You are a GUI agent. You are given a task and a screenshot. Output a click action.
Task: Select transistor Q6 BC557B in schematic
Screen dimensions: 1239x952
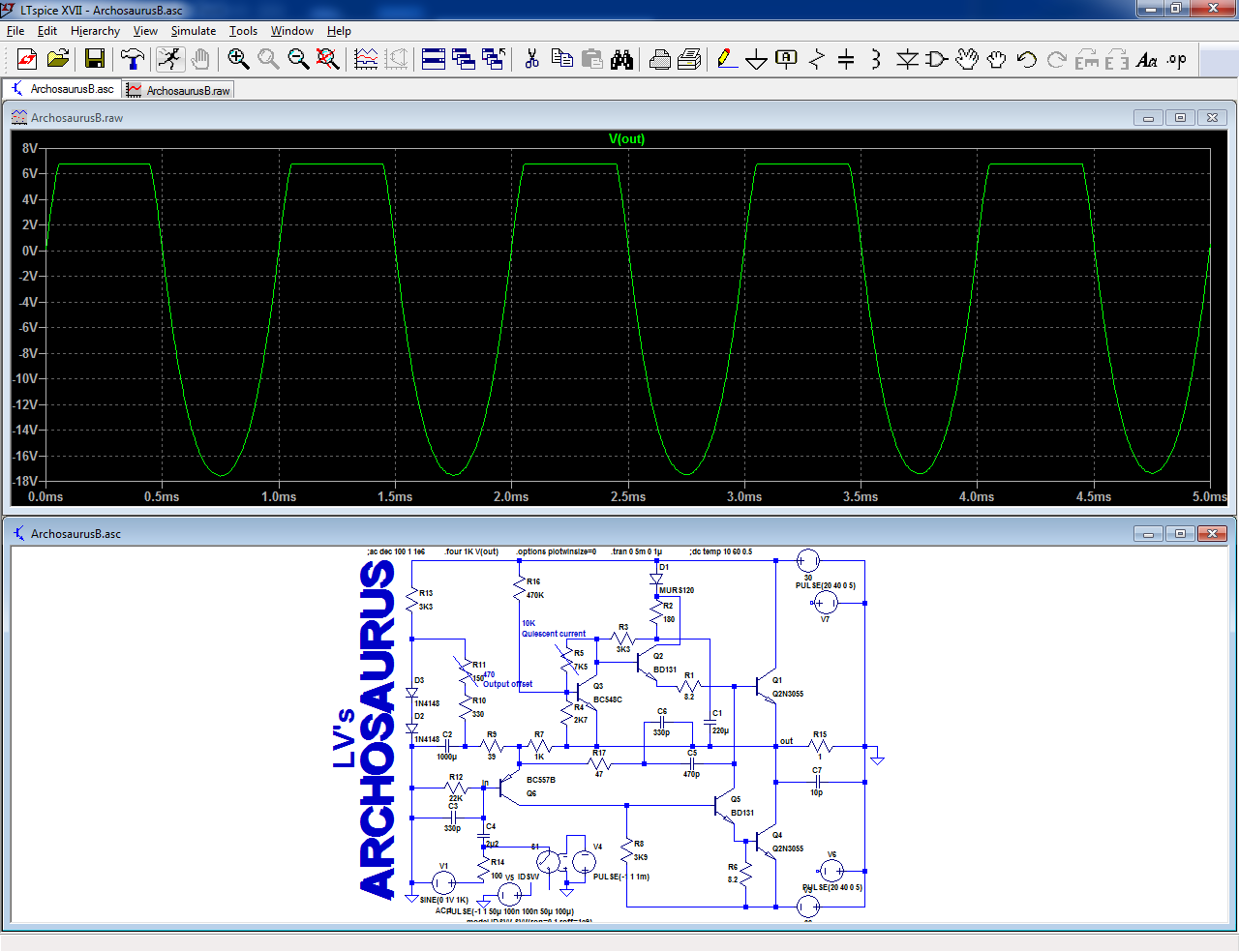pos(508,787)
